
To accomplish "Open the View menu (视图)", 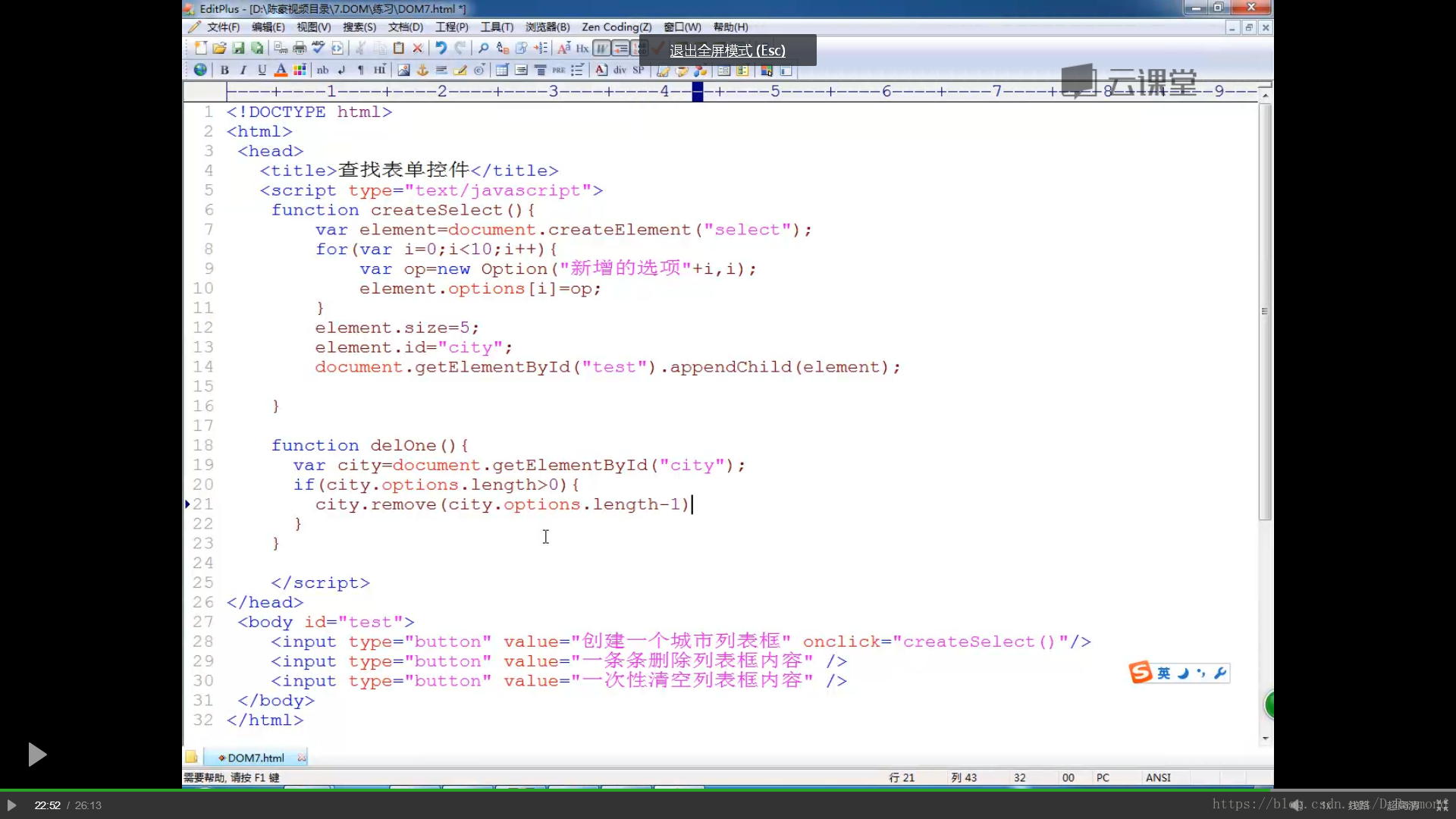I will click(x=313, y=27).
